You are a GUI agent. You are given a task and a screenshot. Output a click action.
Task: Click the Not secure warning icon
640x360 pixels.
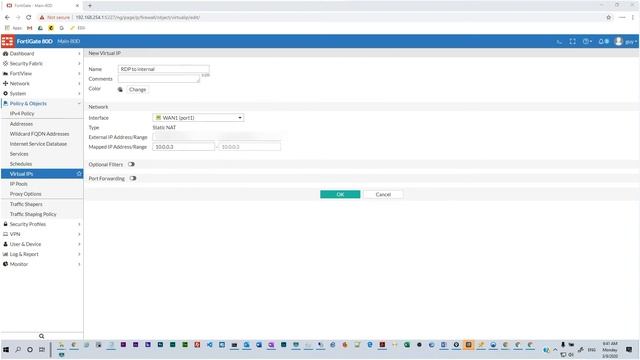coord(42,18)
